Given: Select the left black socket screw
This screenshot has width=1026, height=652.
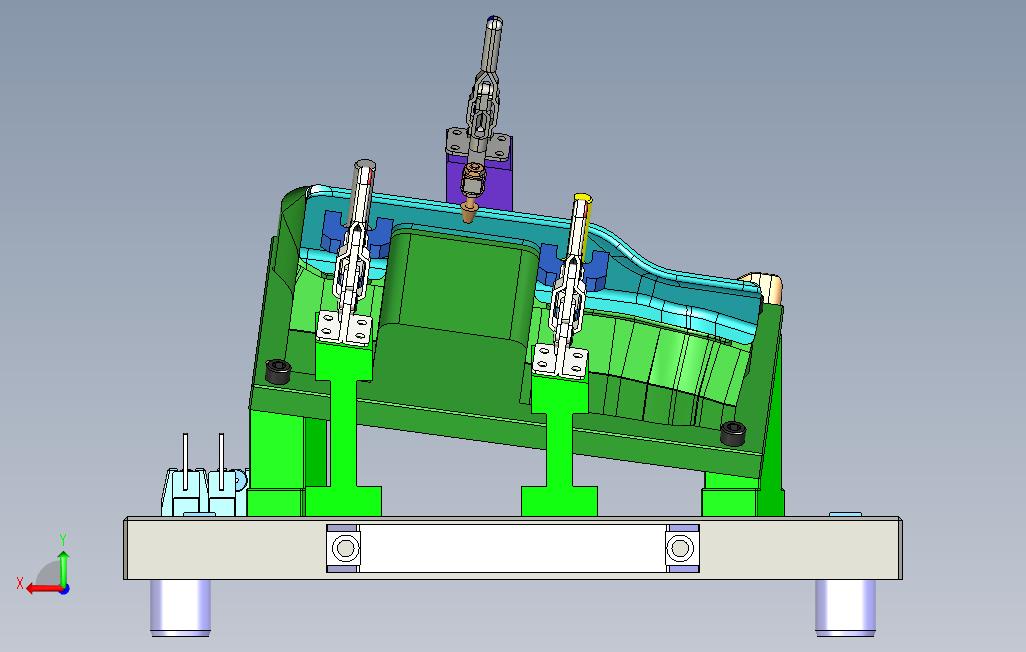Looking at the screenshot, I should pos(279,372).
